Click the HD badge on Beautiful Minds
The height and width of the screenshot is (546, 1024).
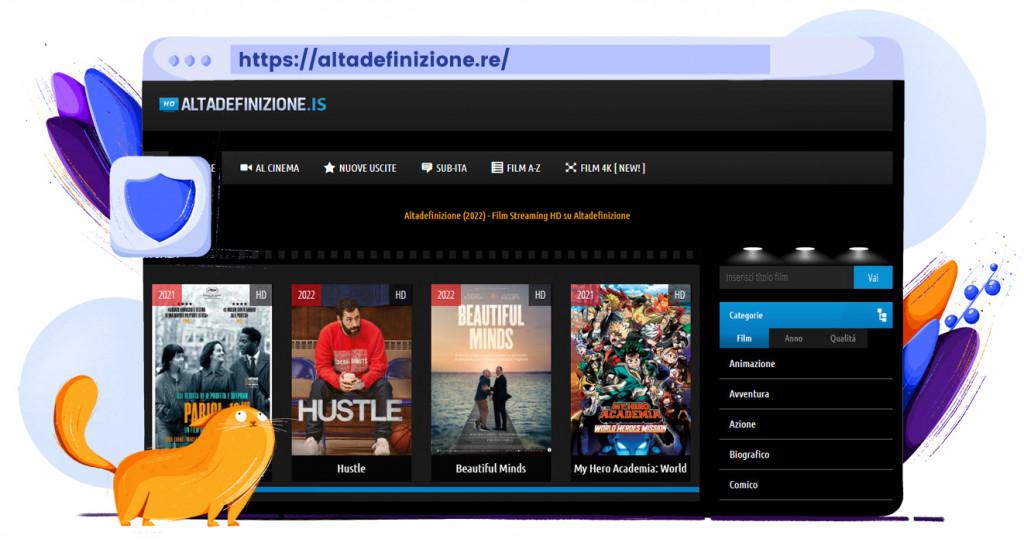click(540, 295)
